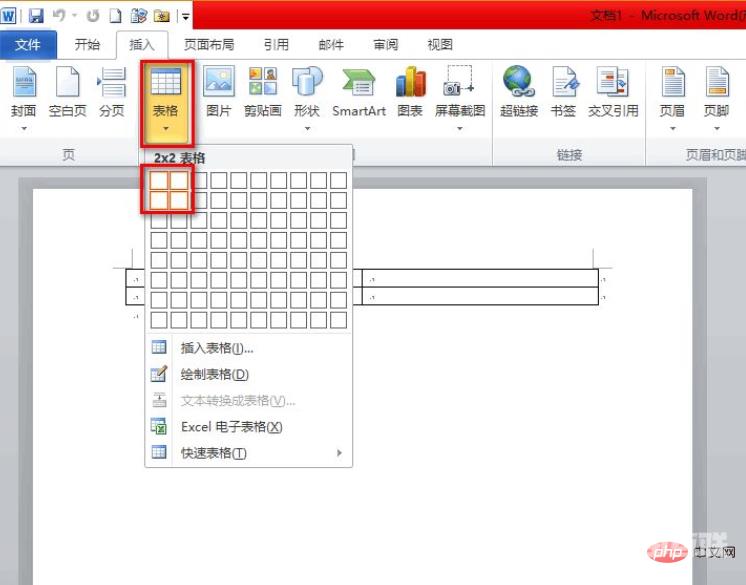
Task: Insert a Cross-reference (交叉引用)
Action: [613, 92]
